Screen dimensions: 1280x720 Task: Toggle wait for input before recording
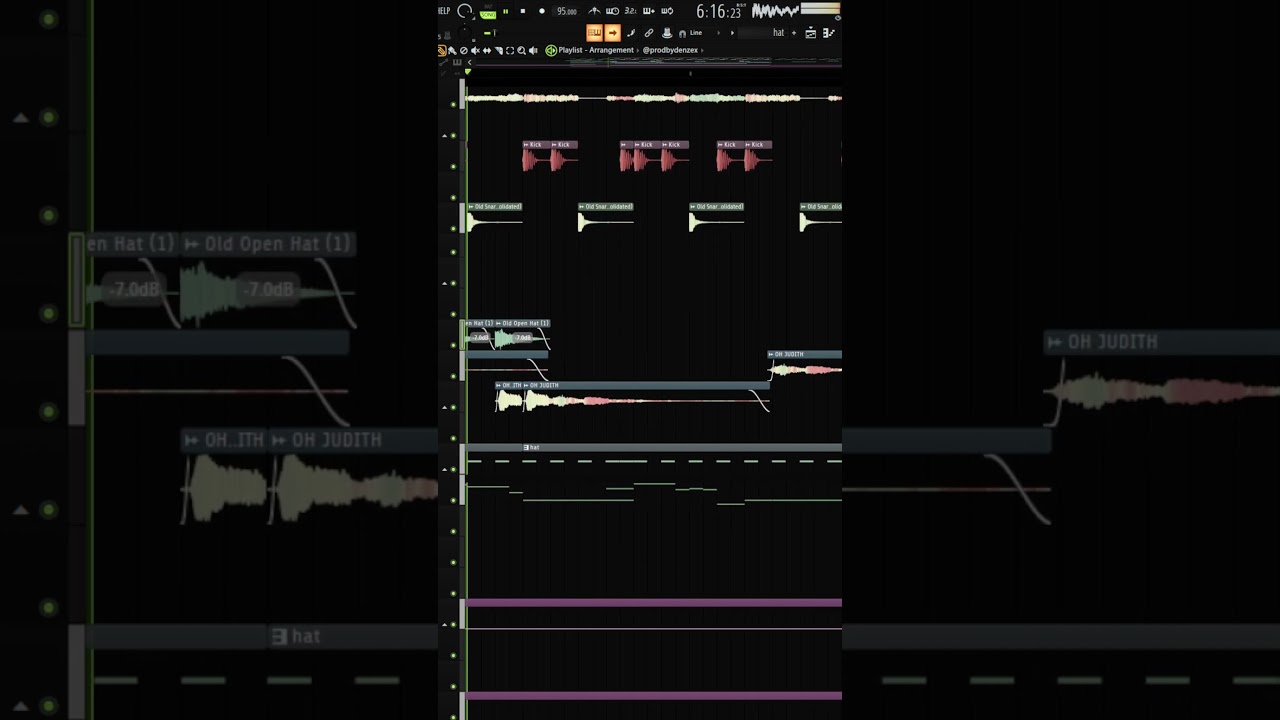(612, 11)
